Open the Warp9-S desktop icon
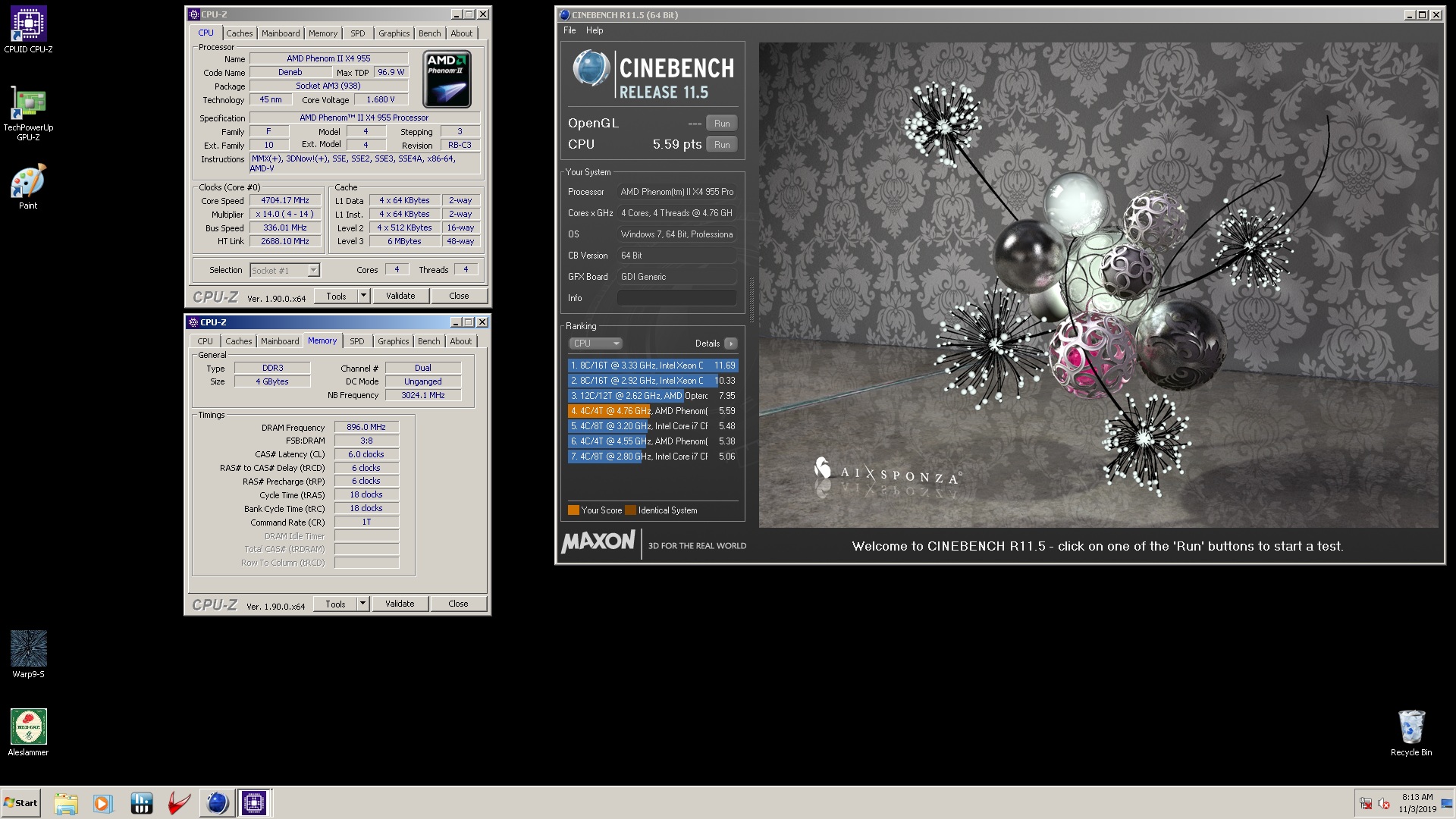Viewport: 1456px width, 819px height. pyautogui.click(x=28, y=654)
